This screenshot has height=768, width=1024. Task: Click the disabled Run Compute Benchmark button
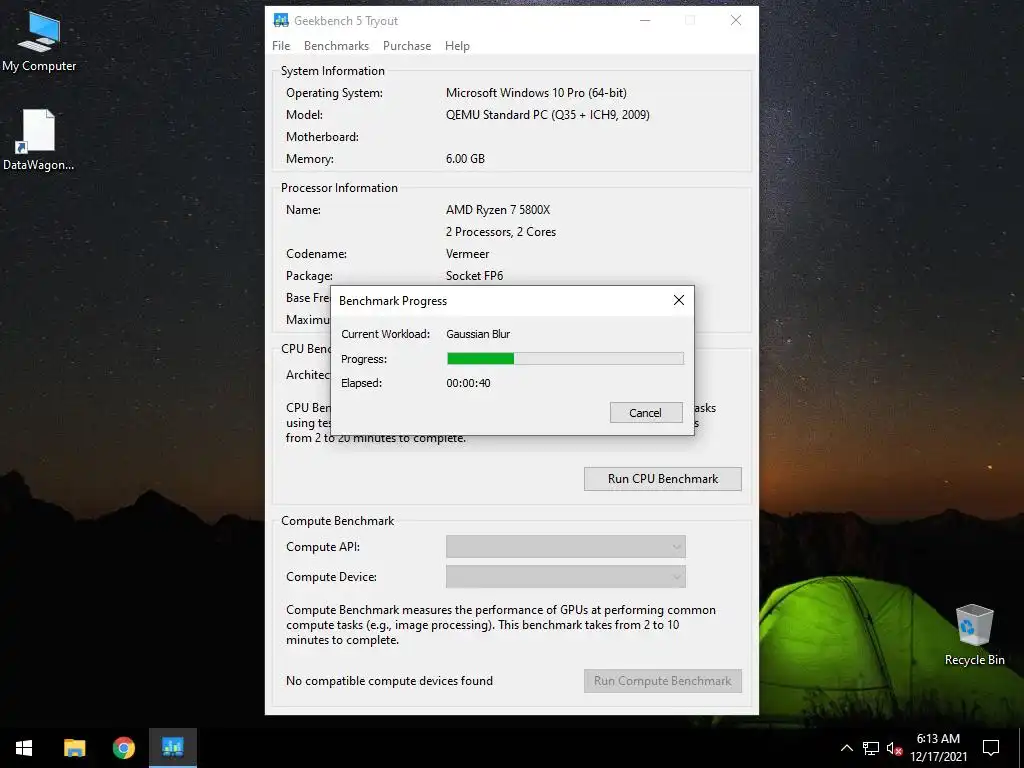(x=663, y=680)
